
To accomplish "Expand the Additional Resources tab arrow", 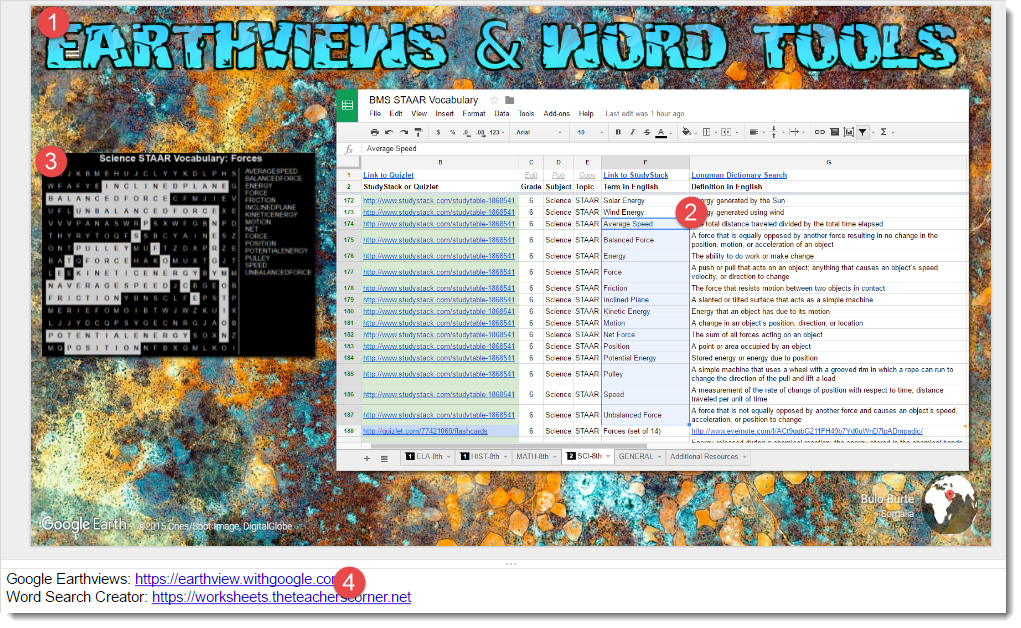I will (x=744, y=457).
